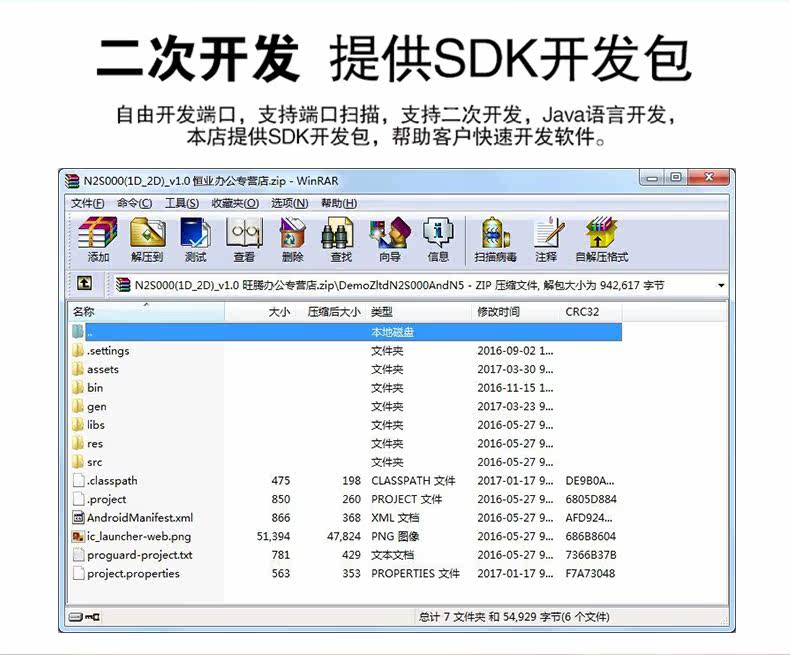790x655 pixels.
Task: Maximize the WinRAR window
Action: [x=676, y=177]
